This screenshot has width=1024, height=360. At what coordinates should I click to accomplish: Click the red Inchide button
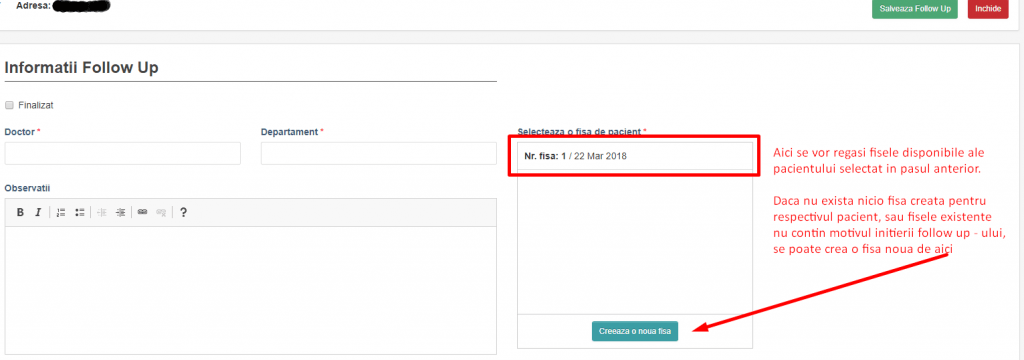coord(988,9)
